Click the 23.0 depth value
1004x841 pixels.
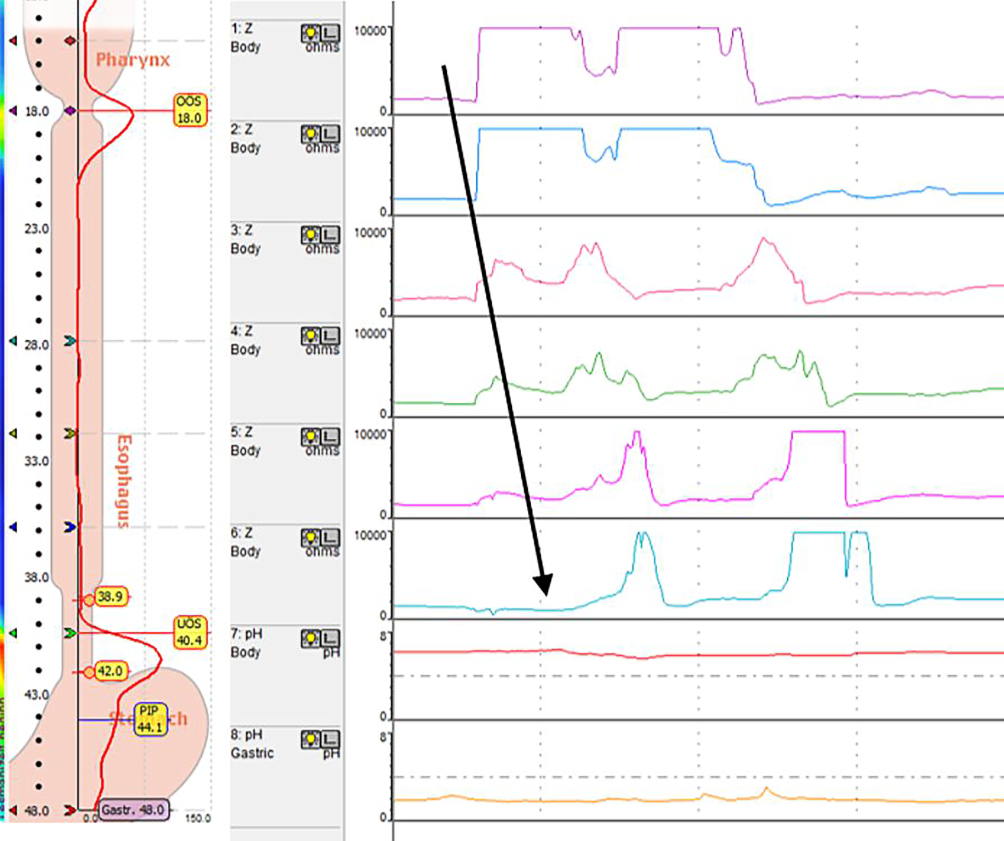point(36,229)
